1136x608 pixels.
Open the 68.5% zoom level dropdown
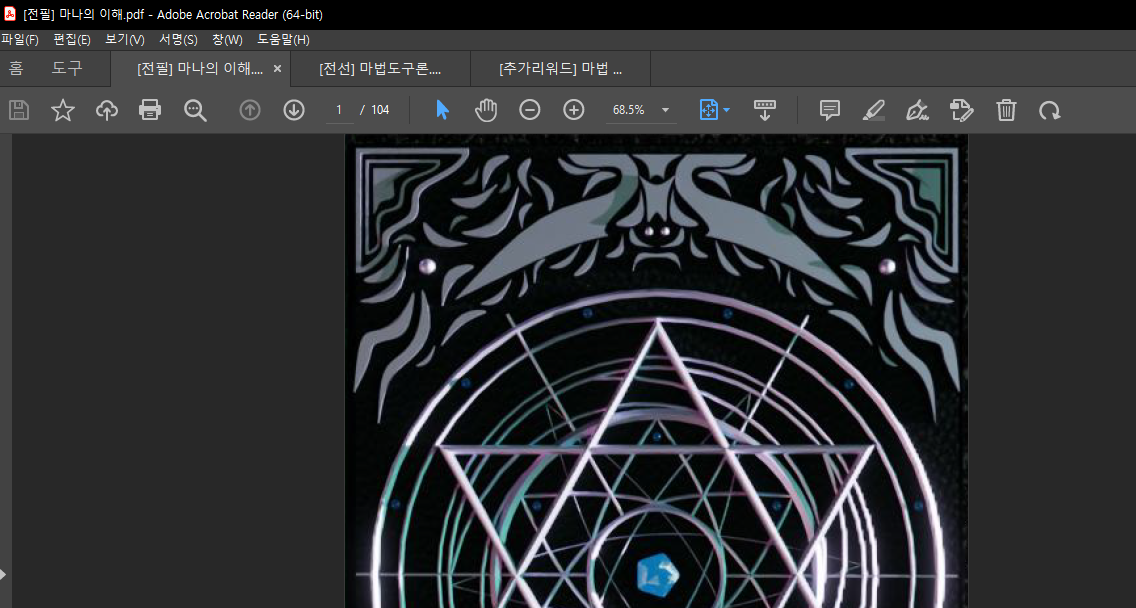coord(665,110)
